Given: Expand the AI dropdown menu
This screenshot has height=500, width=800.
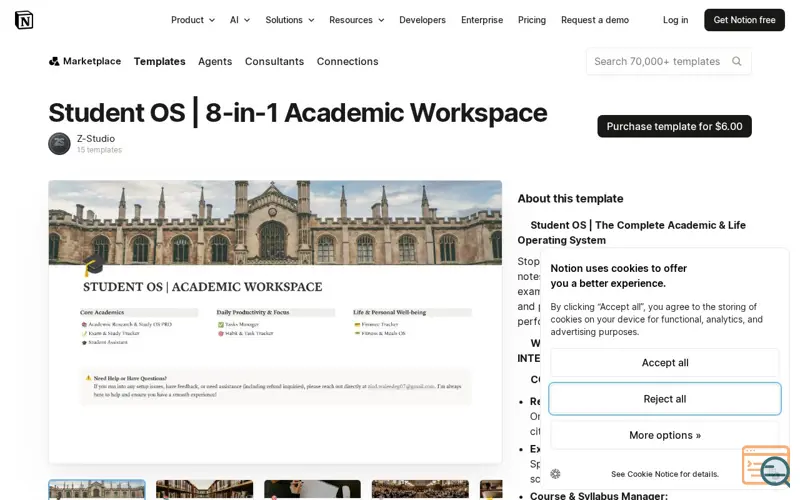Looking at the screenshot, I should coord(240,20).
